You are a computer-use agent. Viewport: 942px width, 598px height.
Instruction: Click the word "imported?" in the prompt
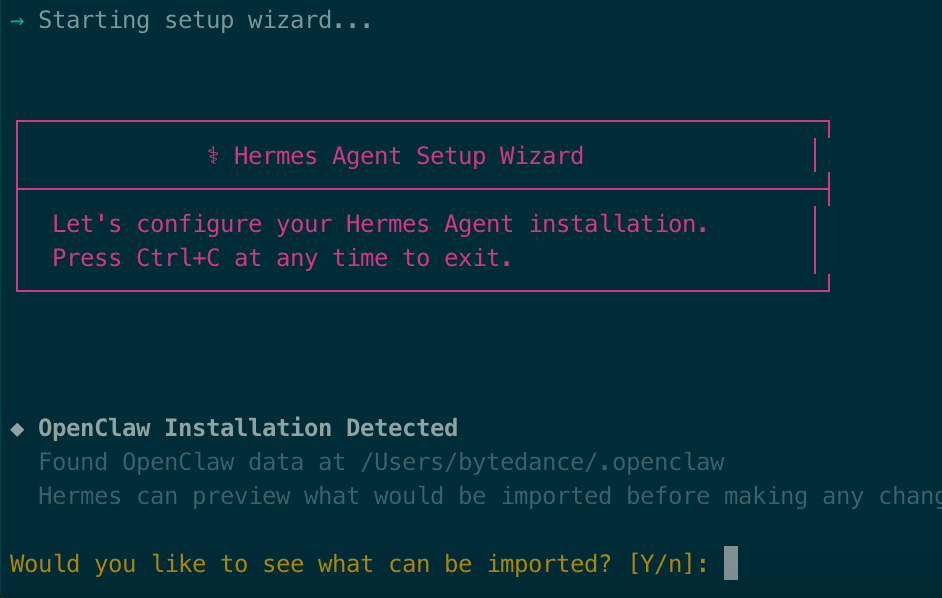pyautogui.click(x=549, y=564)
